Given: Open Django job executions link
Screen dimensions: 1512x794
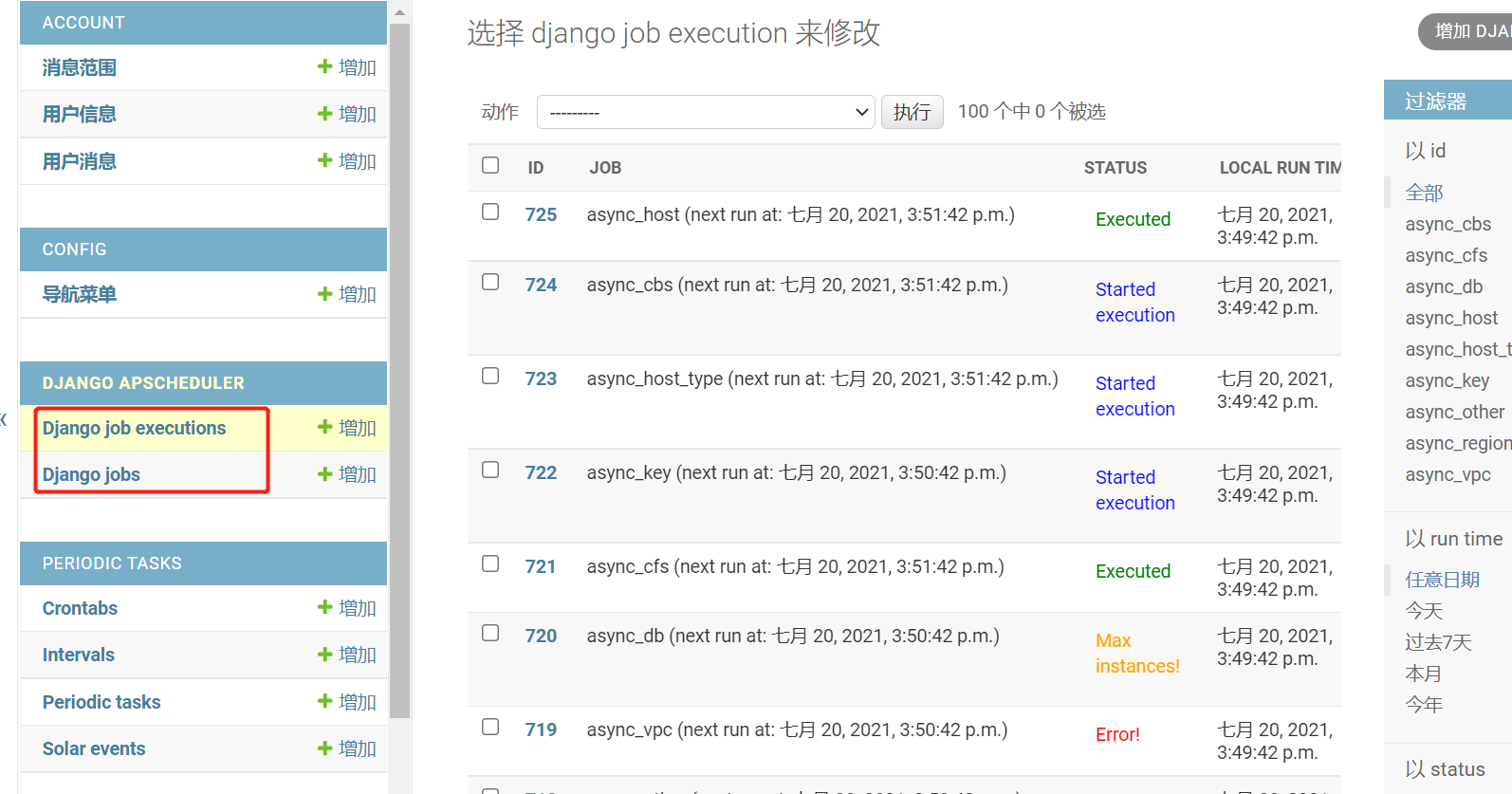Looking at the screenshot, I should (134, 428).
